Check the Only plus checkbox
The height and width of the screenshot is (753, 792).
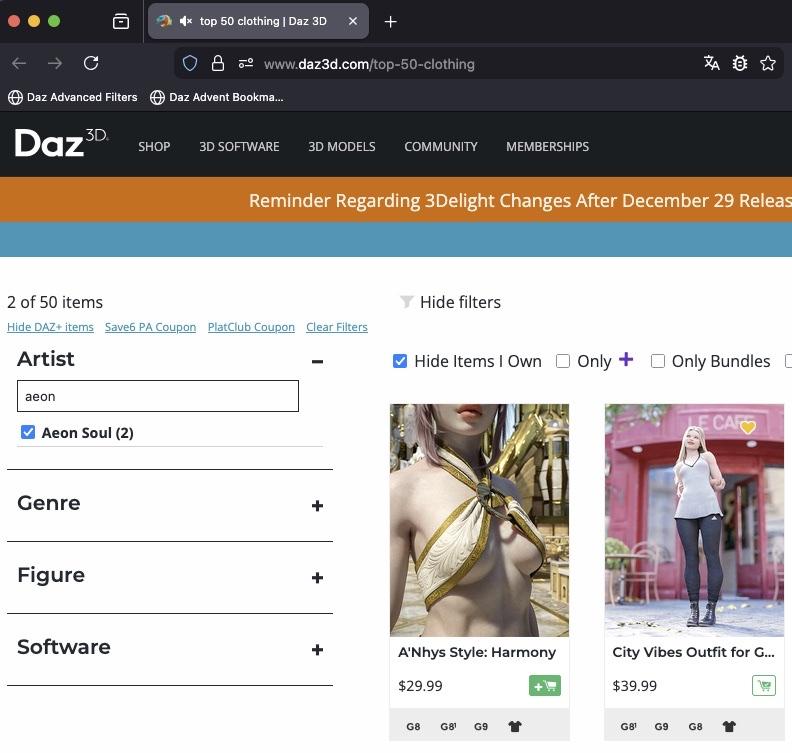563,361
